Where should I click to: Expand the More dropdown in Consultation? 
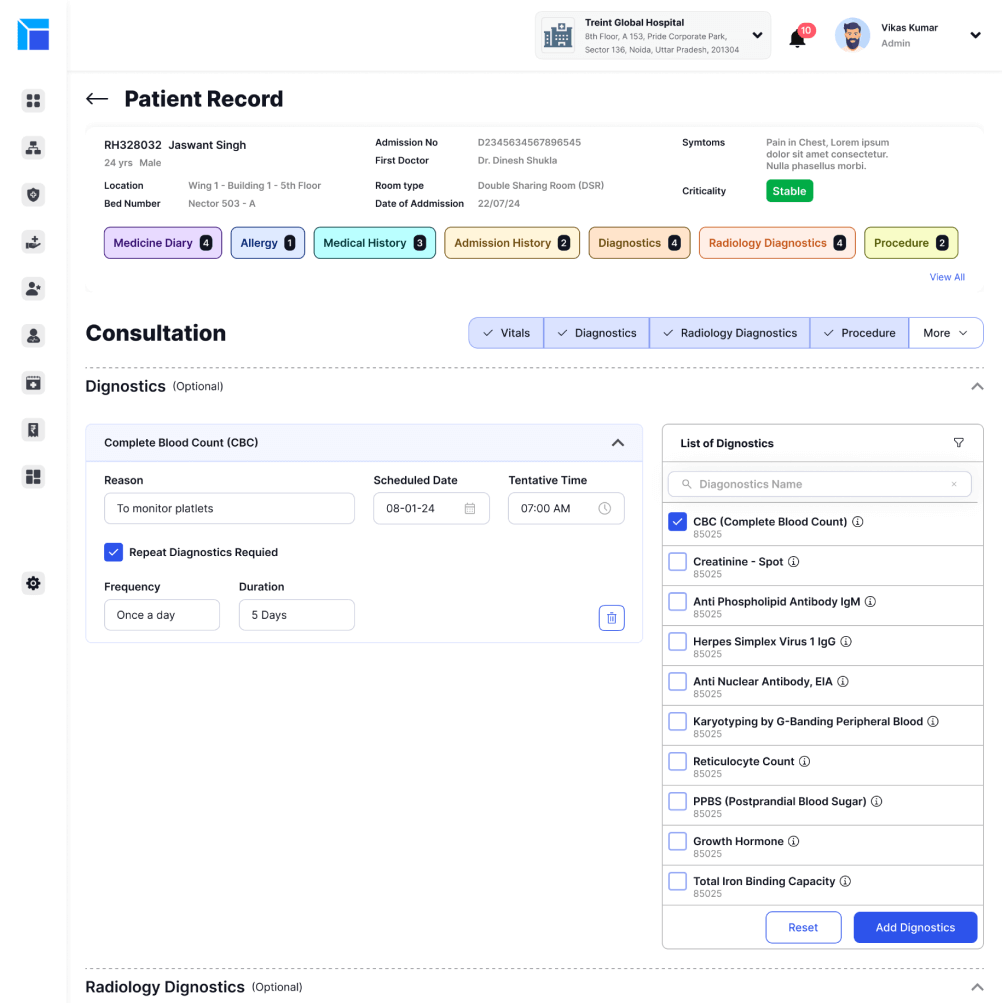pyautogui.click(x=945, y=333)
